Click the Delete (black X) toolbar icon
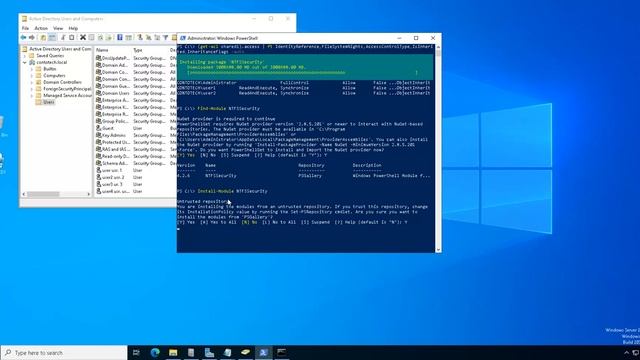Image resolution: width=640 pixels, height=360 pixels. (83, 38)
